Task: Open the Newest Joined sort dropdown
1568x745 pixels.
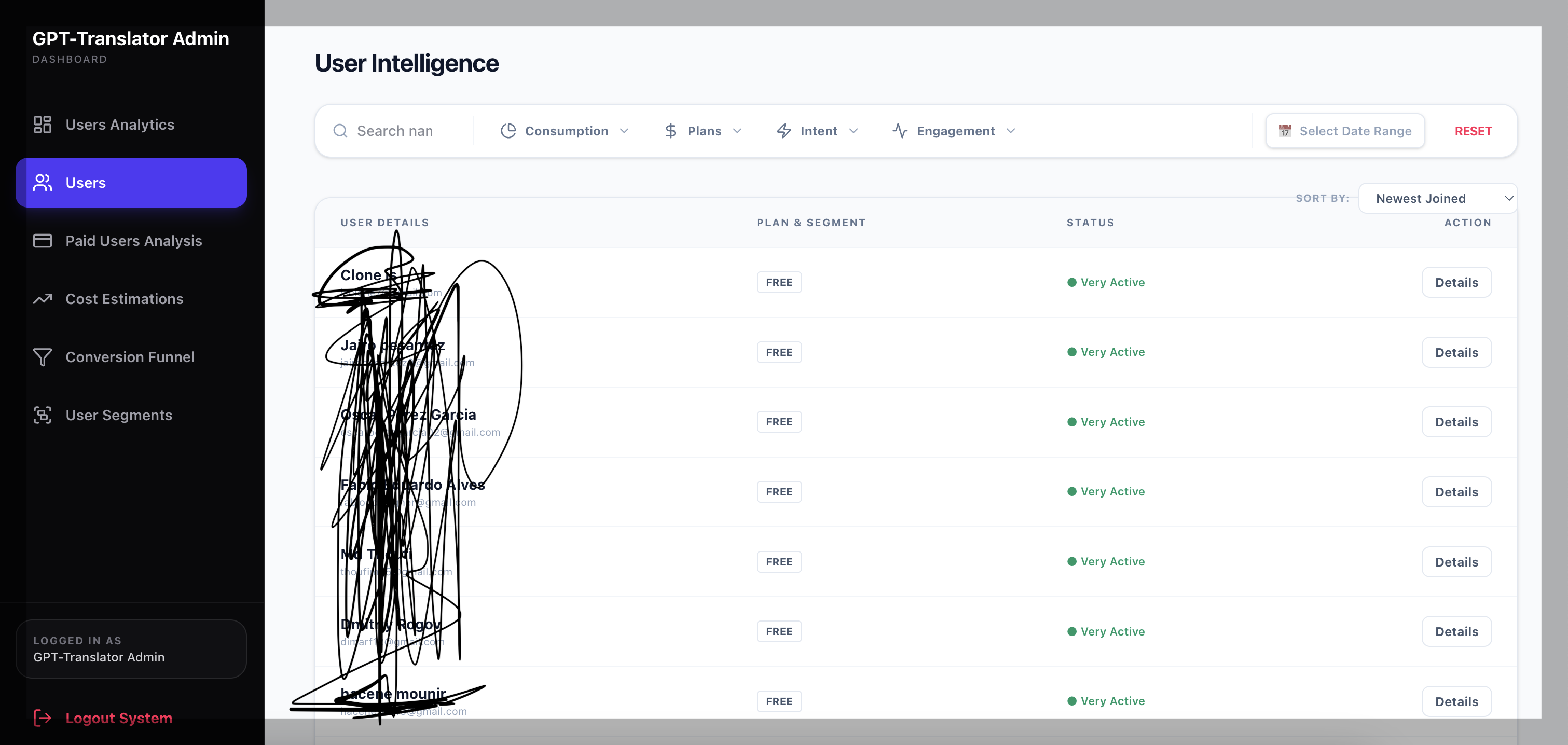Action: point(1437,198)
